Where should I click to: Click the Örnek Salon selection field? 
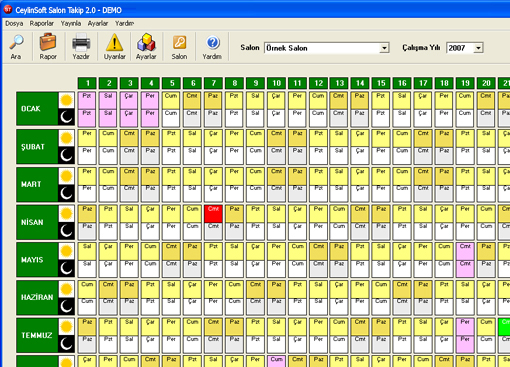[322, 48]
